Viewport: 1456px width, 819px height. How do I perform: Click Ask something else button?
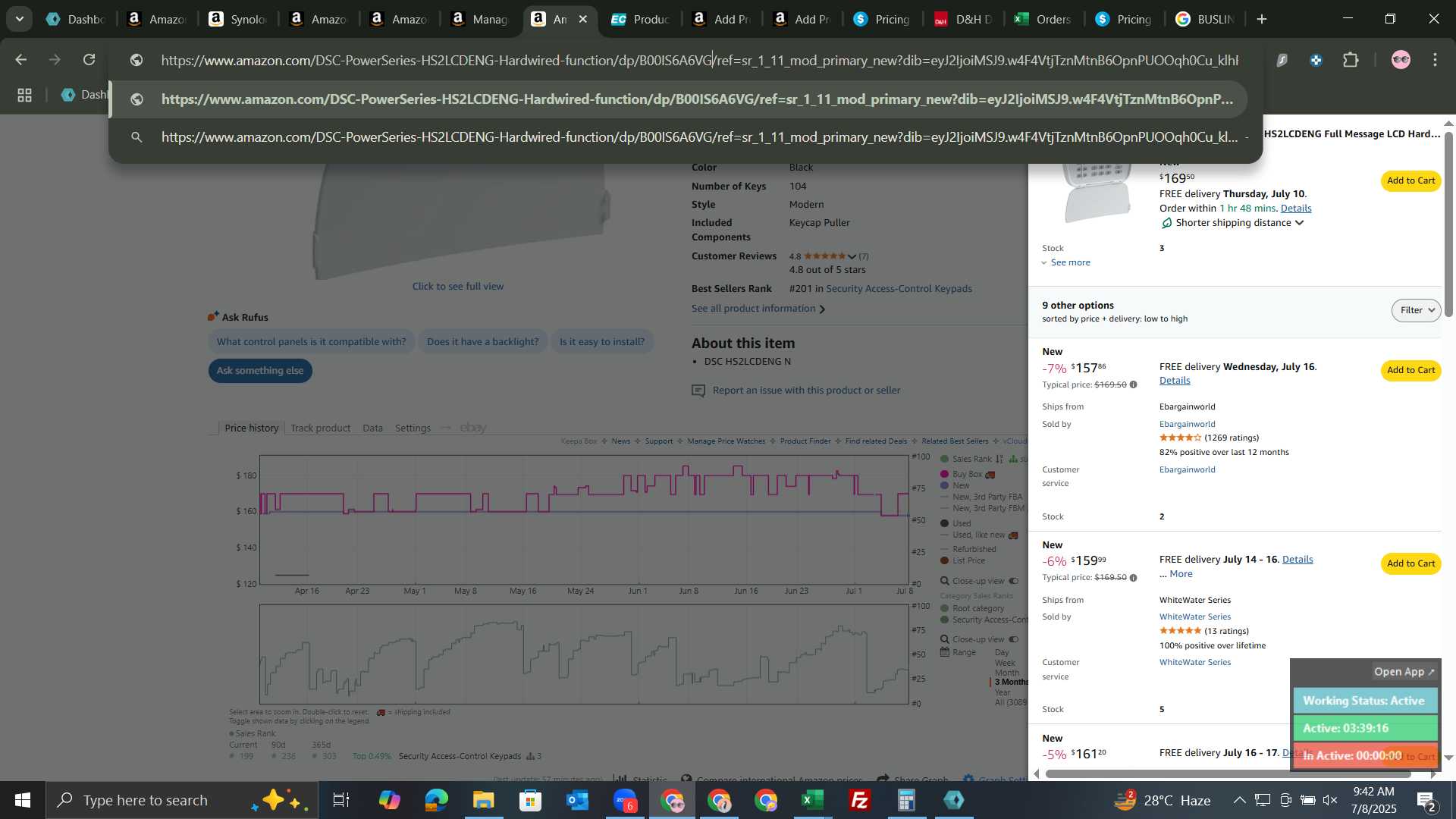260,371
